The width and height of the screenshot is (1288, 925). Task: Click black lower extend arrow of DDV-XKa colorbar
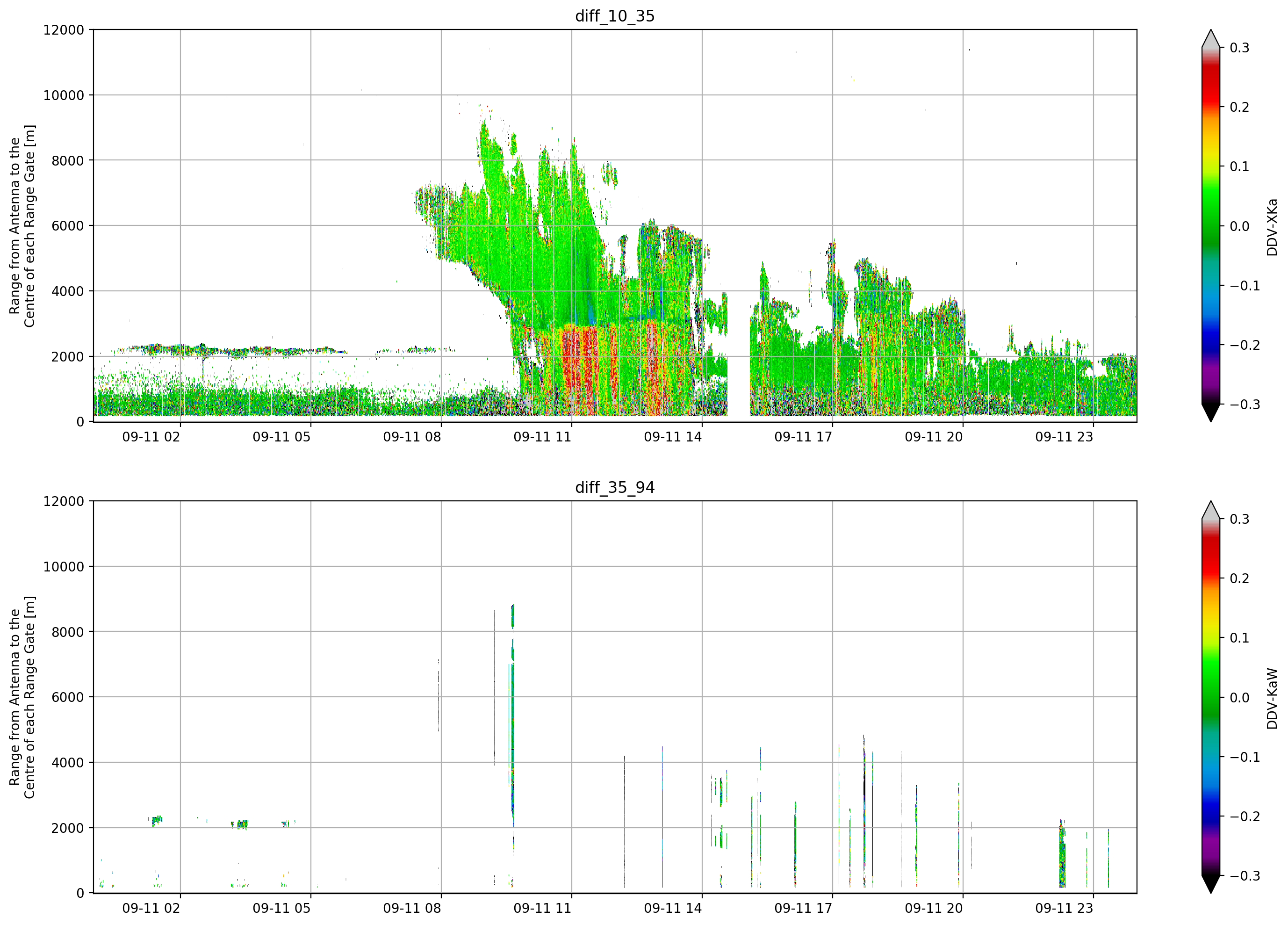(1210, 412)
